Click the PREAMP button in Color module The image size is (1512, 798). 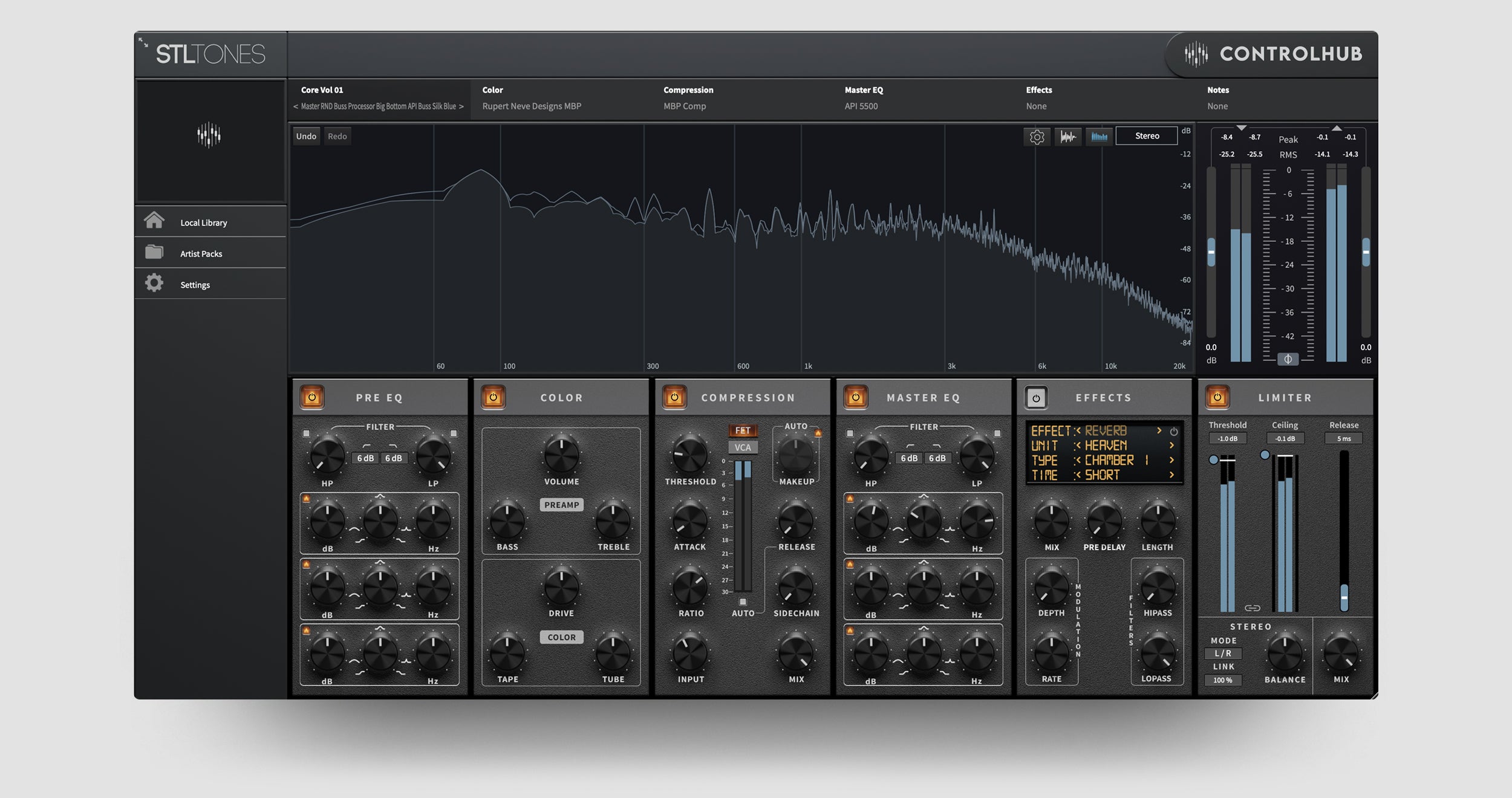pyautogui.click(x=561, y=505)
